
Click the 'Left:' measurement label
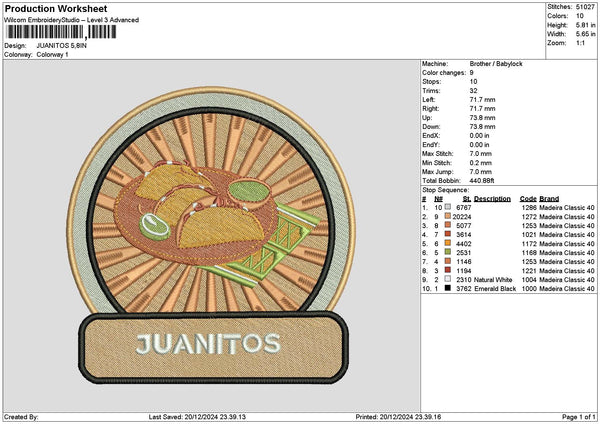coord(429,100)
